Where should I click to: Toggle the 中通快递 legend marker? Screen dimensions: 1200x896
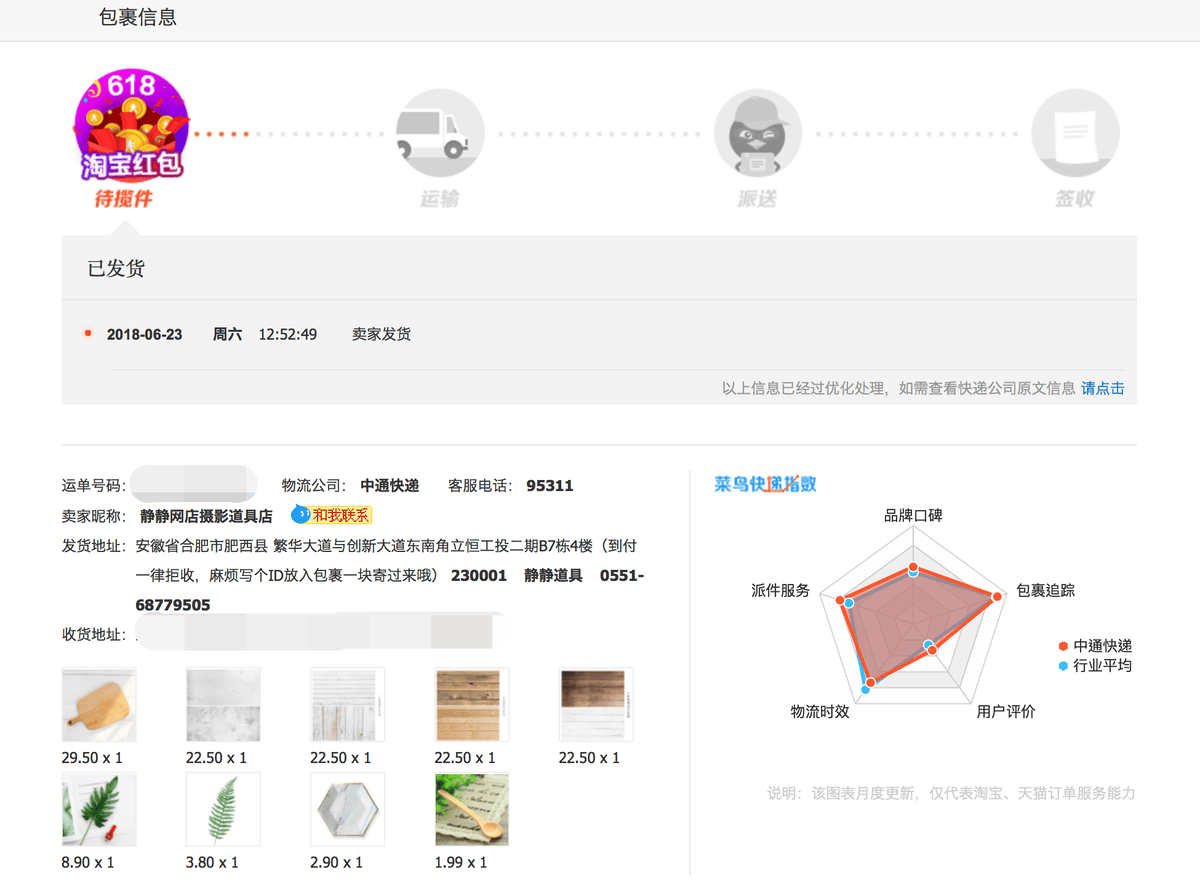click(1063, 646)
